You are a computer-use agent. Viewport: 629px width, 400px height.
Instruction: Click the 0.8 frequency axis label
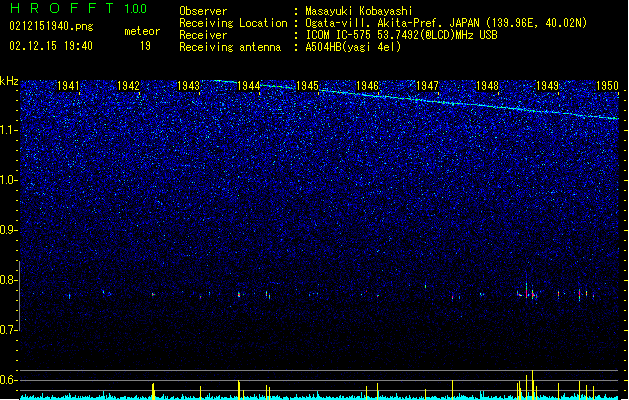tap(9, 280)
